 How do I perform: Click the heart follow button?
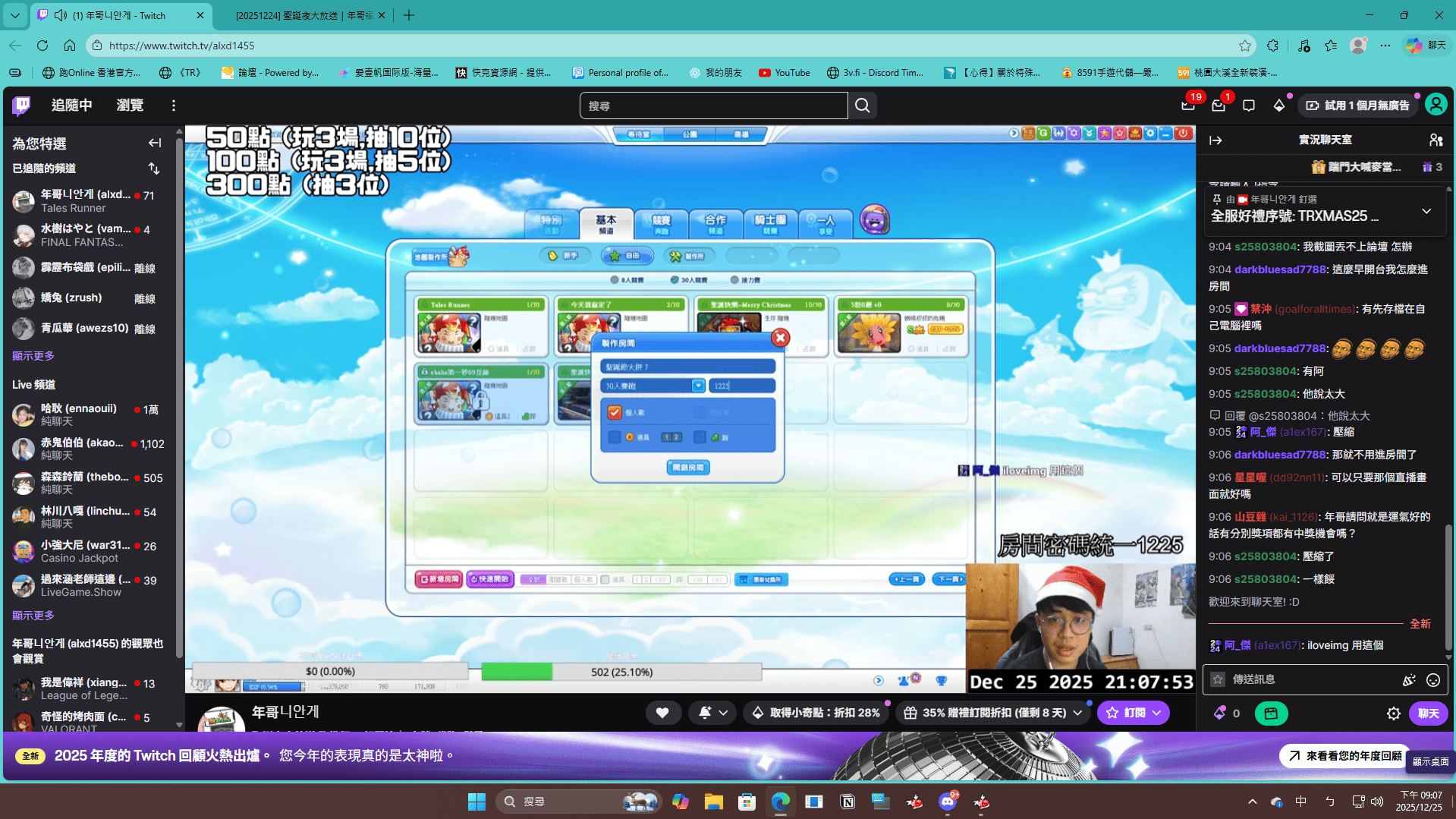pyautogui.click(x=662, y=713)
